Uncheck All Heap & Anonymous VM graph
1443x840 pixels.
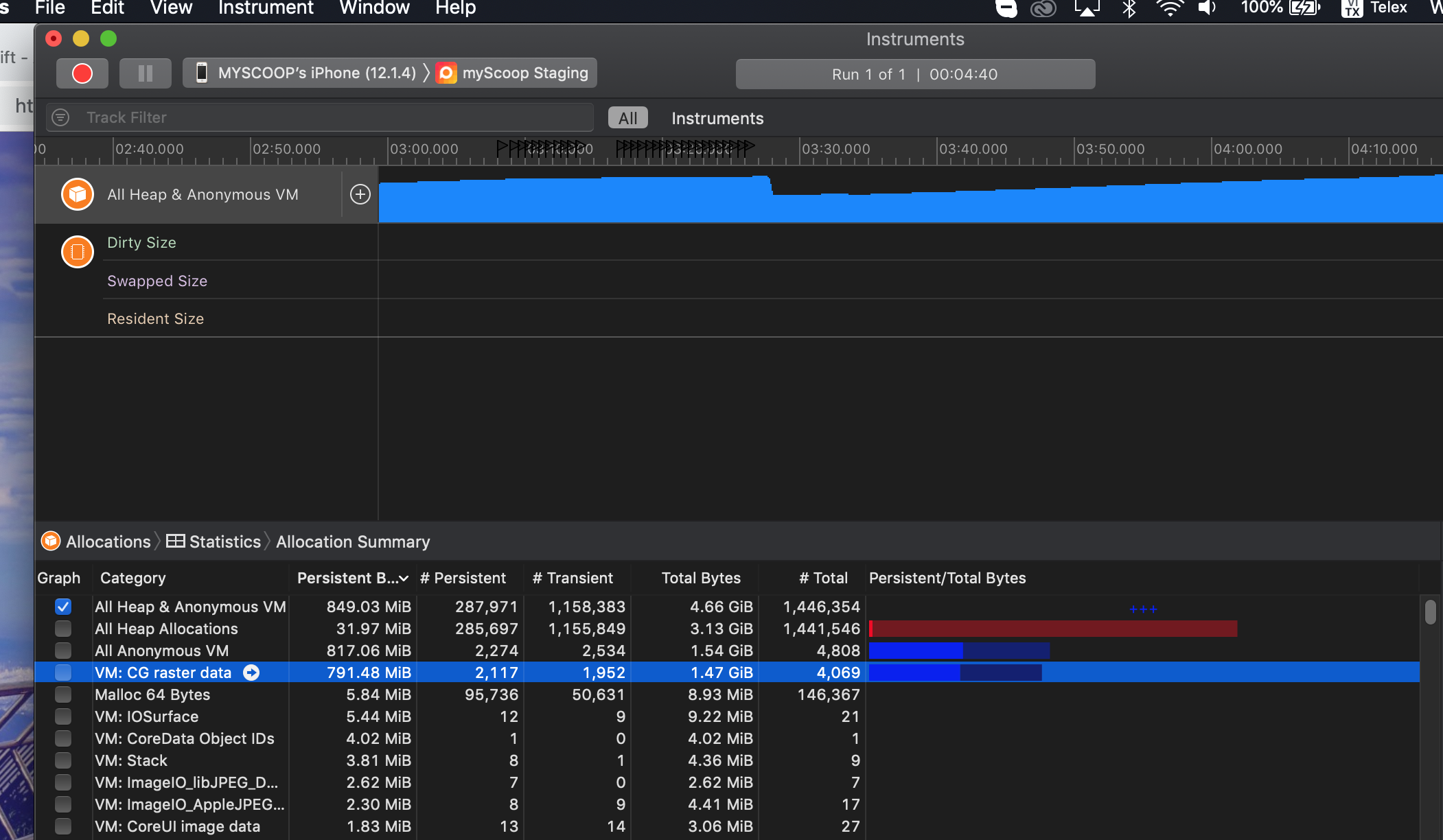(63, 607)
